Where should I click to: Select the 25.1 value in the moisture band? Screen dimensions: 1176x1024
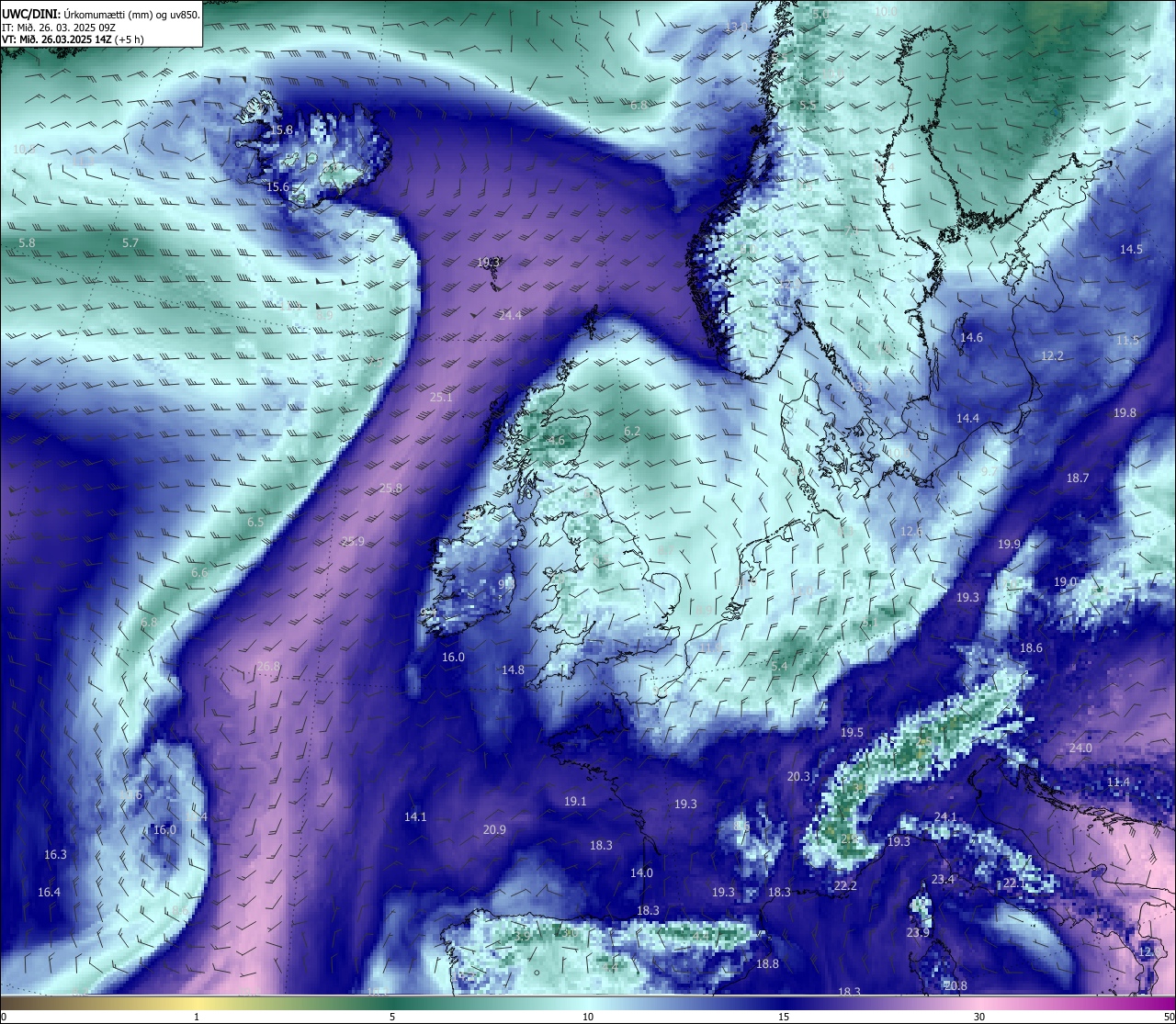point(441,398)
